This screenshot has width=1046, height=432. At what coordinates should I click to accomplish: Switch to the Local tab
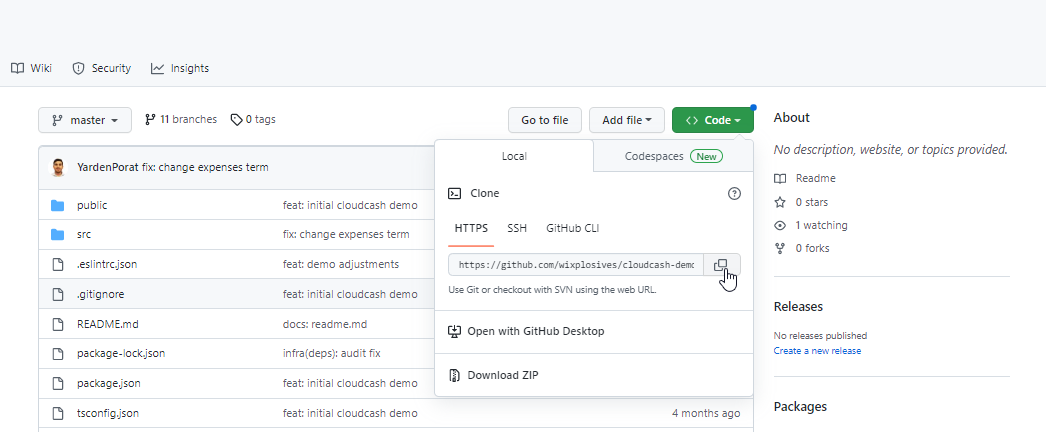514,156
